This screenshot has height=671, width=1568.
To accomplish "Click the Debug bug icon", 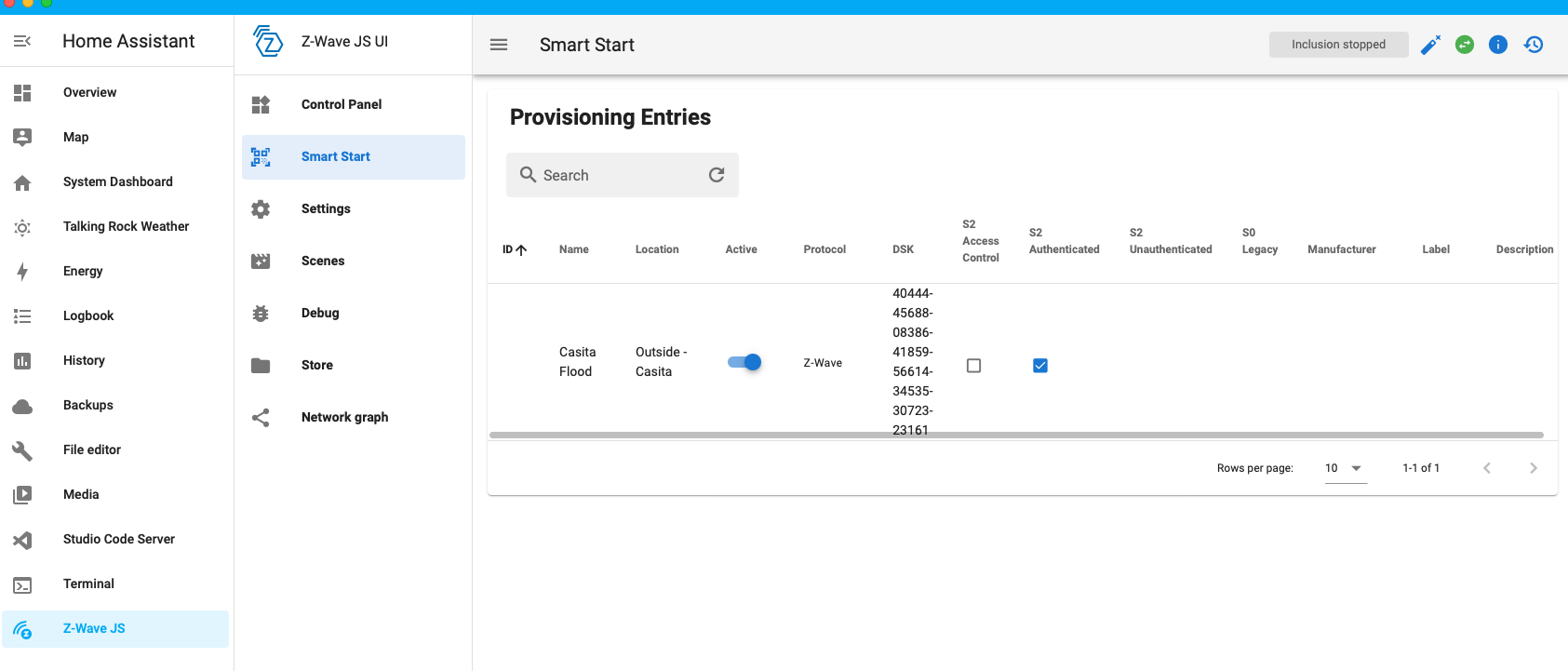I will [x=261, y=314].
